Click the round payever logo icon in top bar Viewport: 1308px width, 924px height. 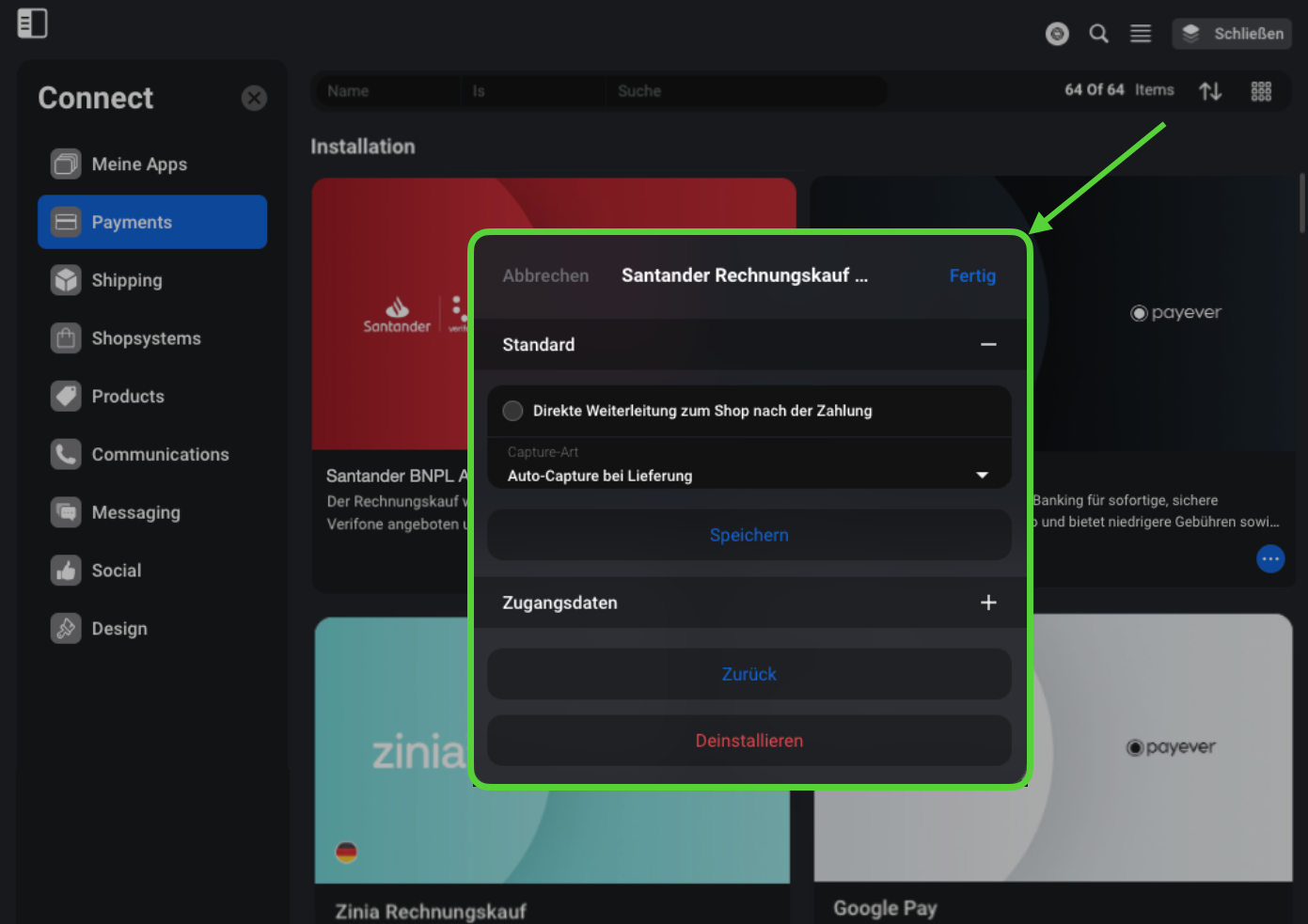pyautogui.click(x=1057, y=34)
